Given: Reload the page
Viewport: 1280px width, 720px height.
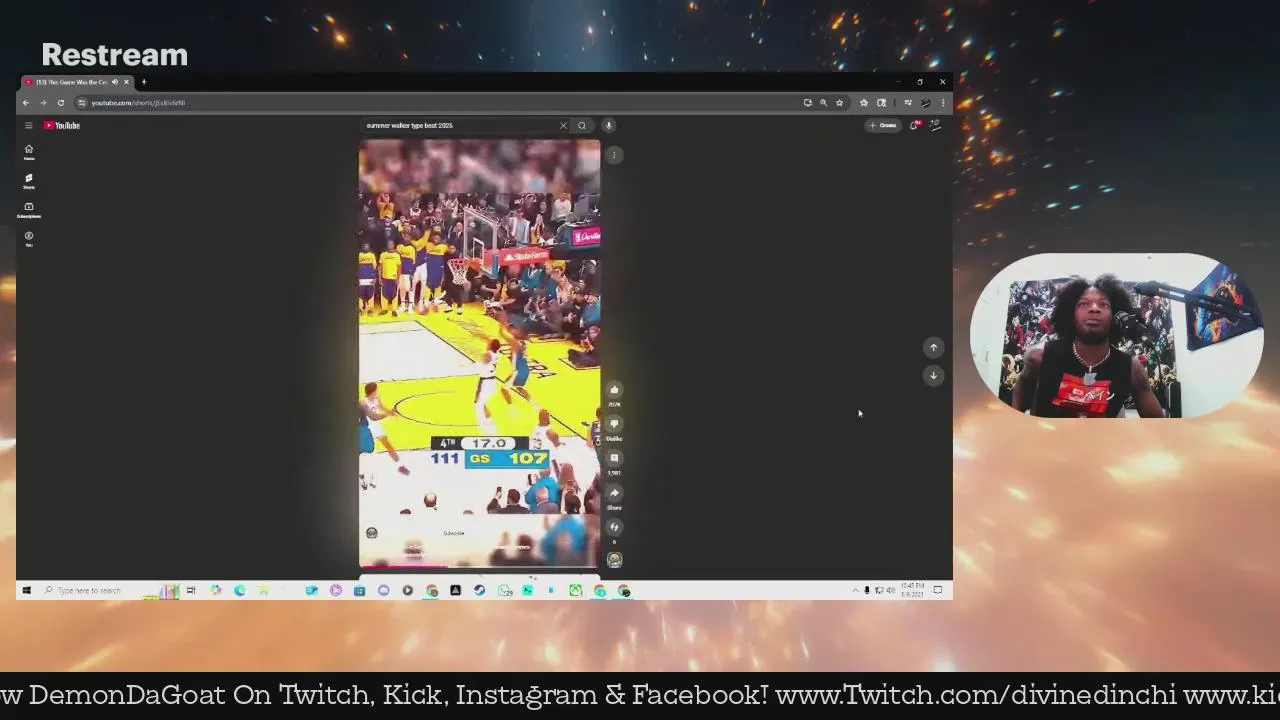Looking at the screenshot, I should tap(61, 103).
